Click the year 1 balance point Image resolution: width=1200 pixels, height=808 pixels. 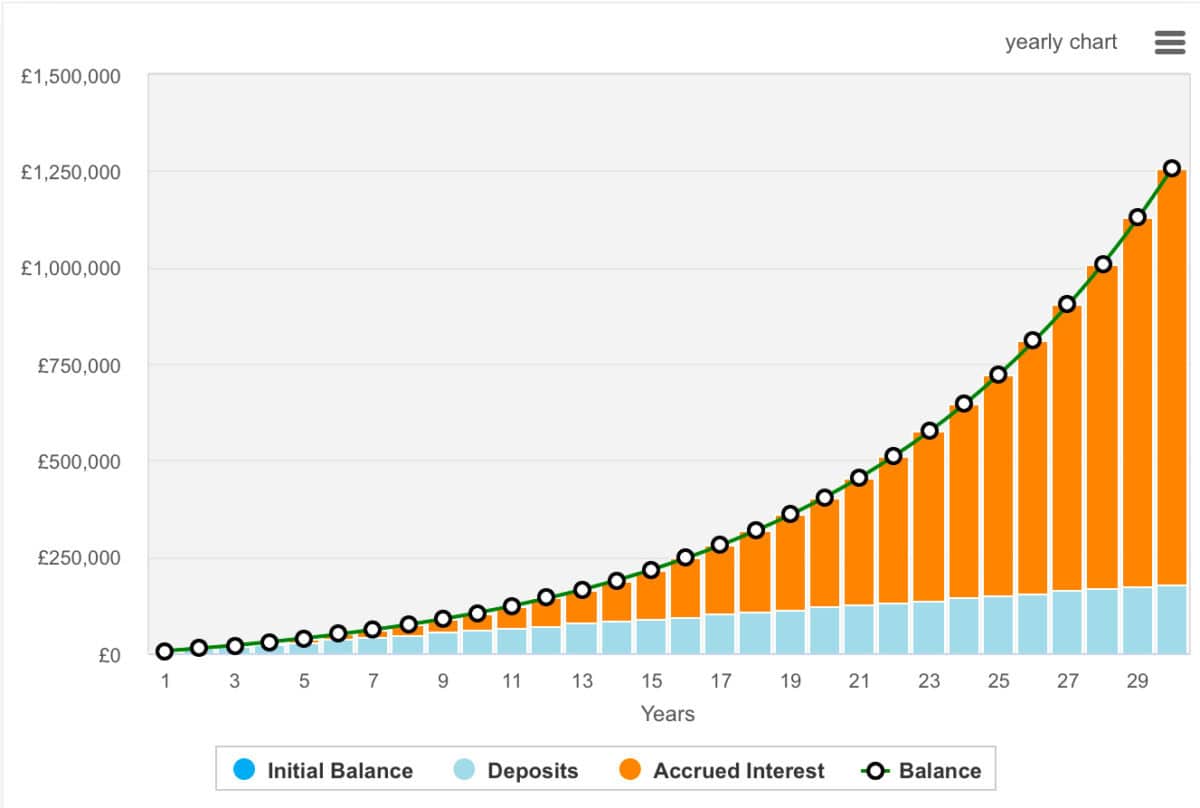click(165, 651)
